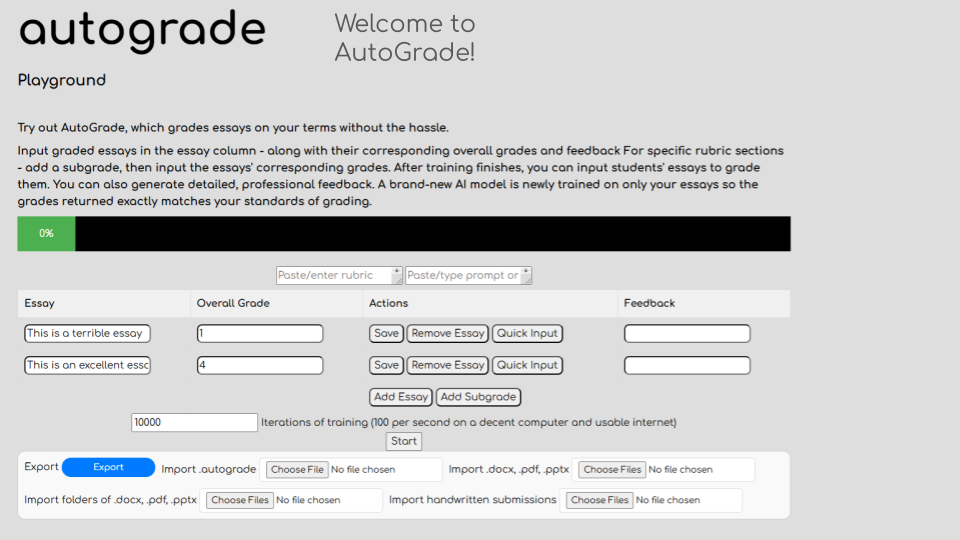Add a subgrade column
The image size is (960, 540).
(x=478, y=397)
